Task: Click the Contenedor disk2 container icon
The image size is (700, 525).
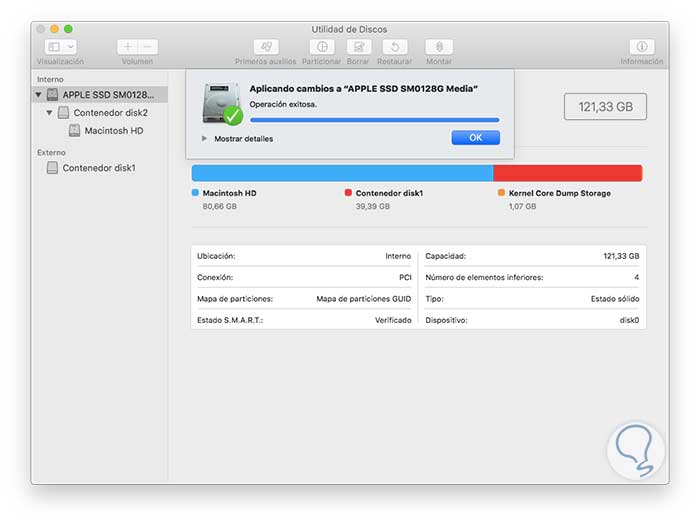Action: pos(63,112)
